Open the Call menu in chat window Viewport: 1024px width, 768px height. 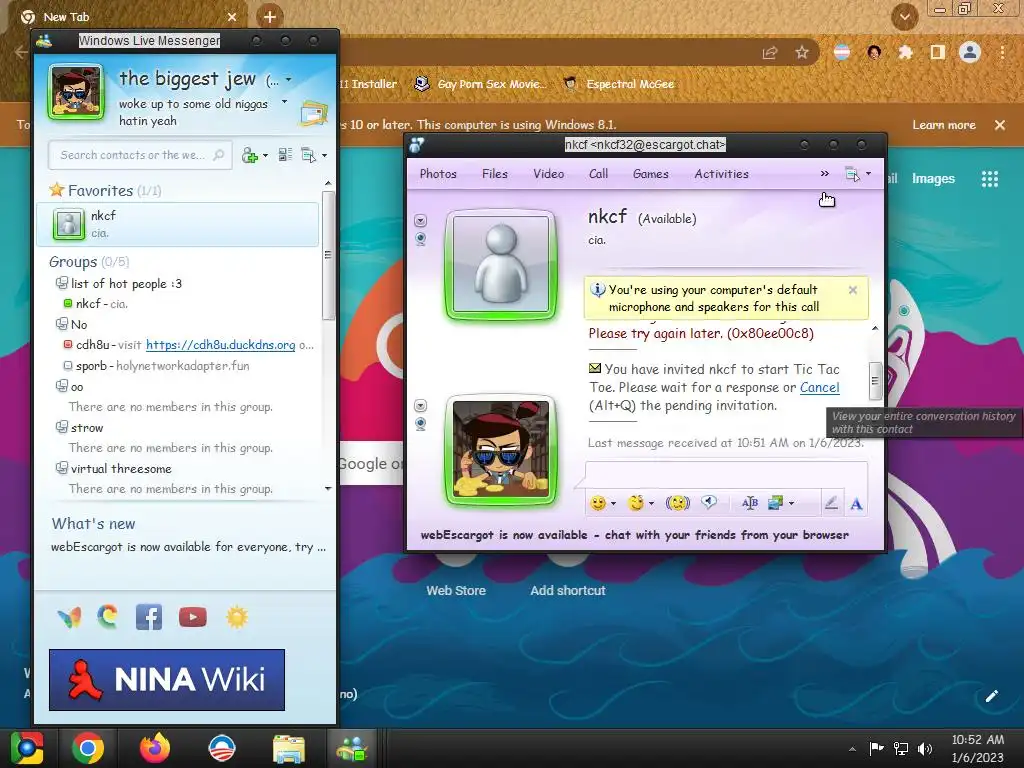pos(598,174)
